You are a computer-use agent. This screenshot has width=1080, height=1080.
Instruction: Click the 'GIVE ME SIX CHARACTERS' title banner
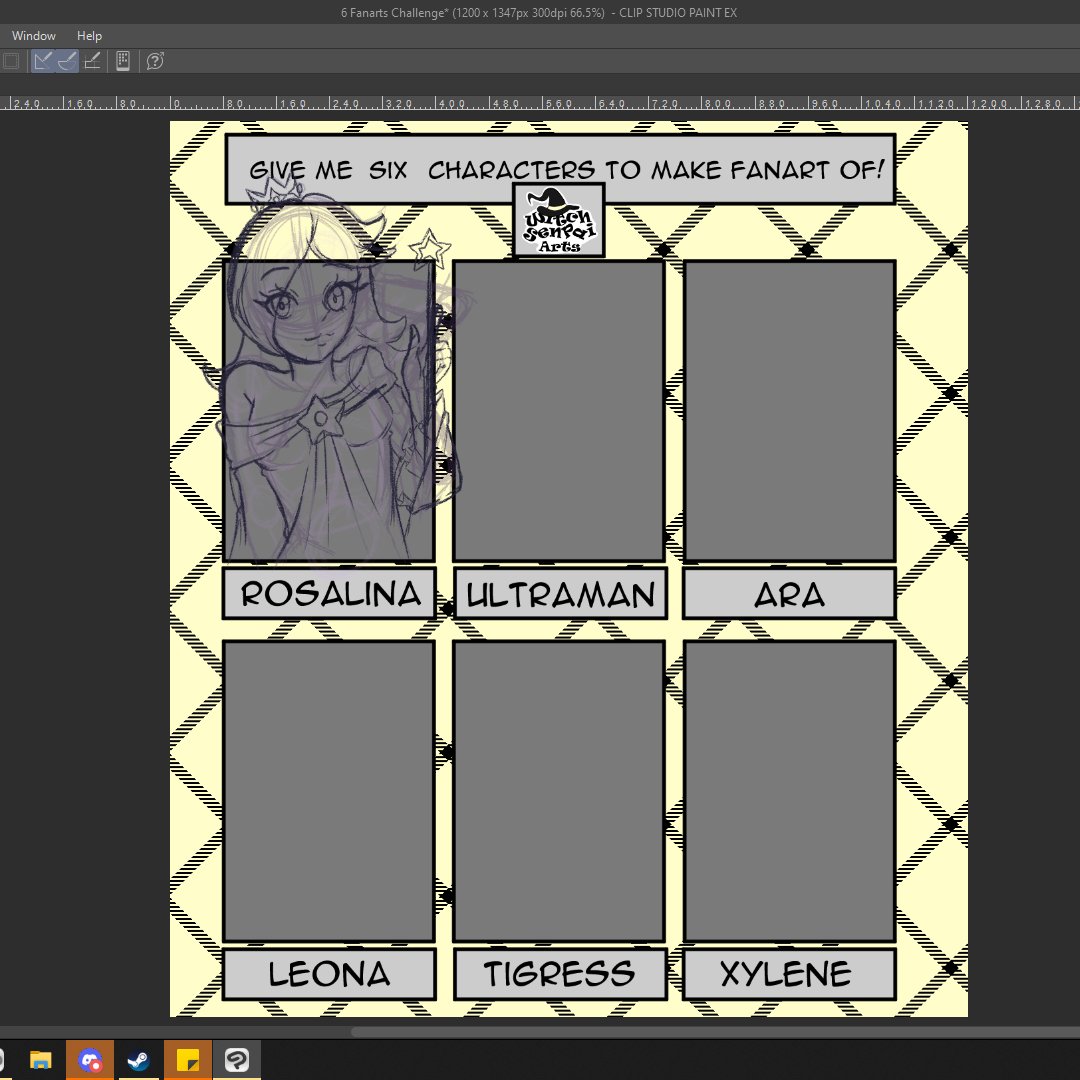(x=560, y=169)
